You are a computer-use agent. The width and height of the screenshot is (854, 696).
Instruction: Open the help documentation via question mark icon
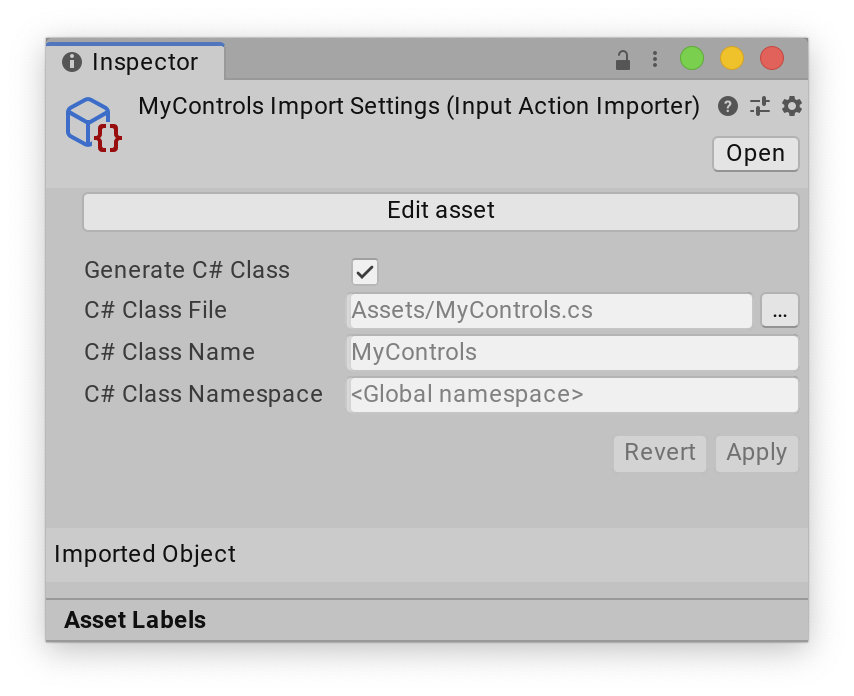point(727,106)
